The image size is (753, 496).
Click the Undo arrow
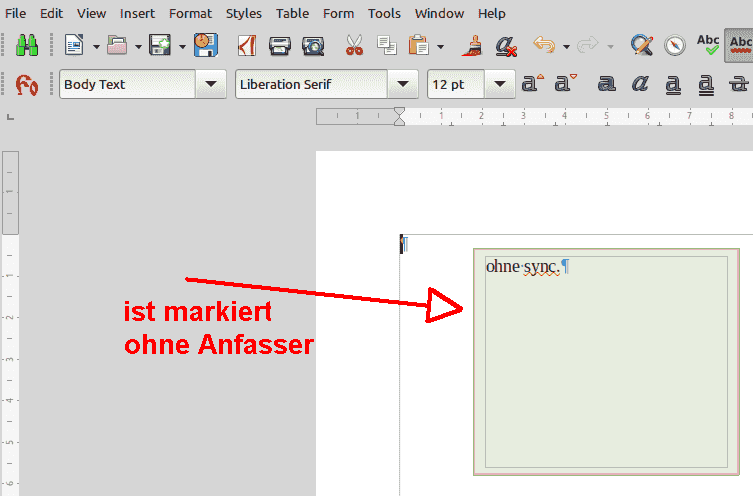tap(543, 45)
